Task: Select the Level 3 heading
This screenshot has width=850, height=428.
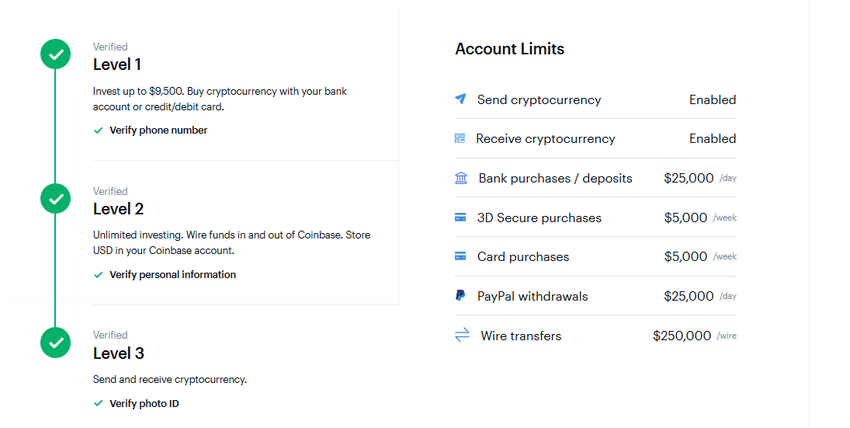Action: pyautogui.click(x=118, y=353)
